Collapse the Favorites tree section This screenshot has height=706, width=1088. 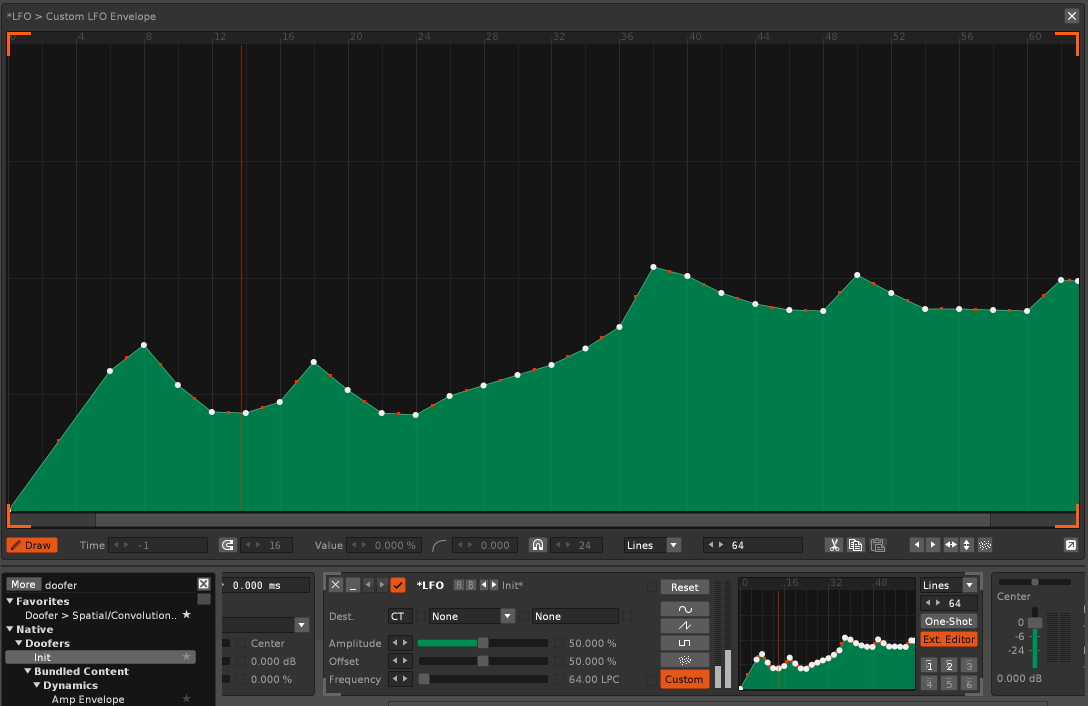click(x=11, y=601)
